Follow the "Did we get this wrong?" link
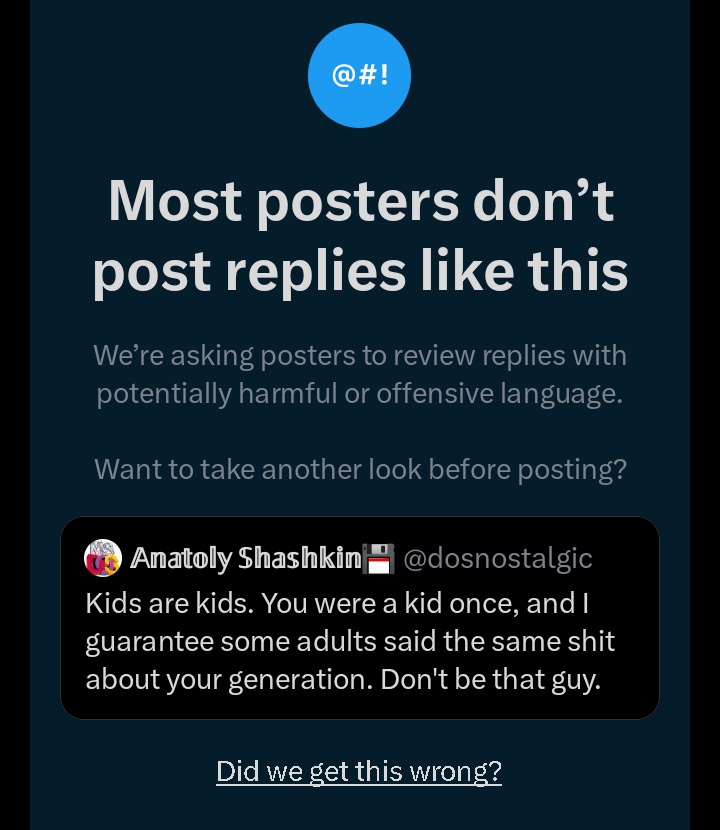Viewport: 720px width, 830px height. point(359,771)
